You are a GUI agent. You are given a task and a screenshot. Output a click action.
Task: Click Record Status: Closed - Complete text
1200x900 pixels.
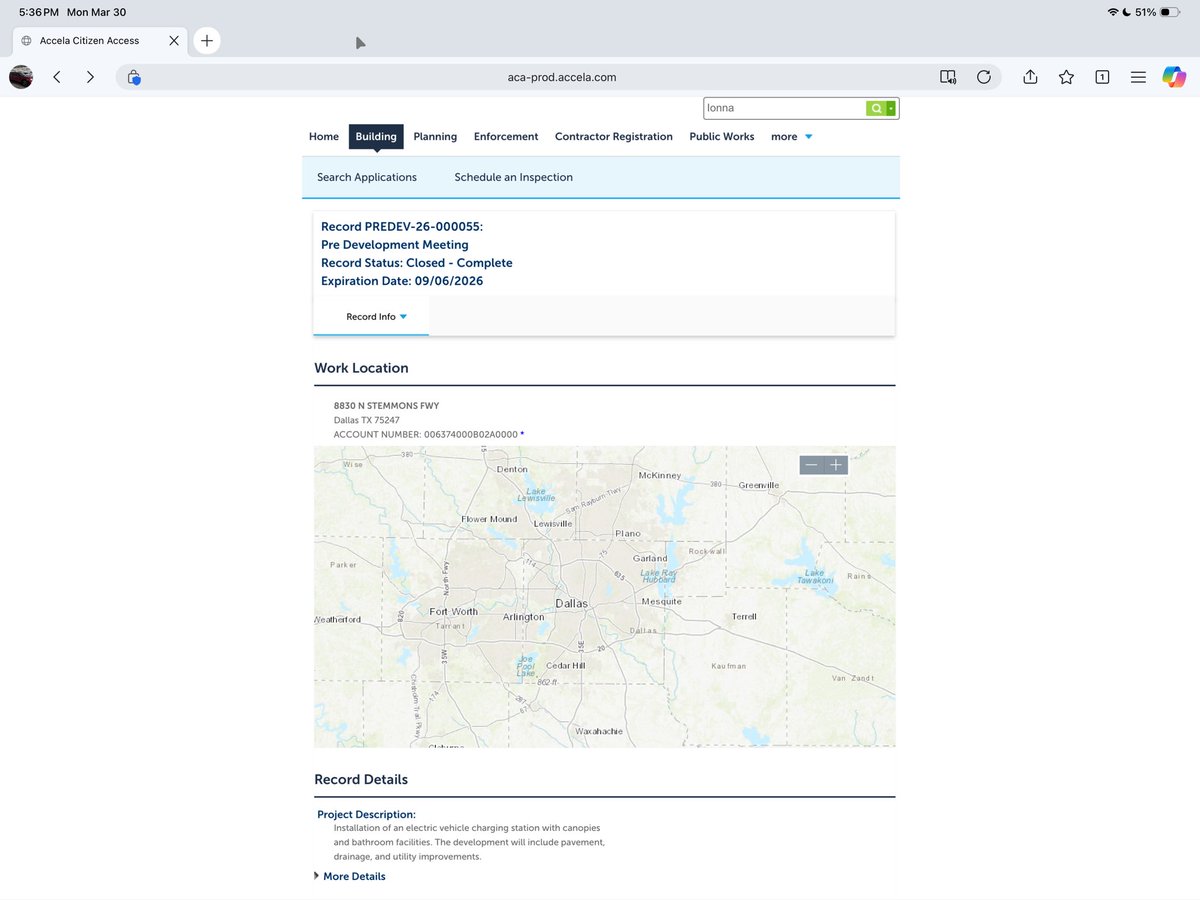417,263
